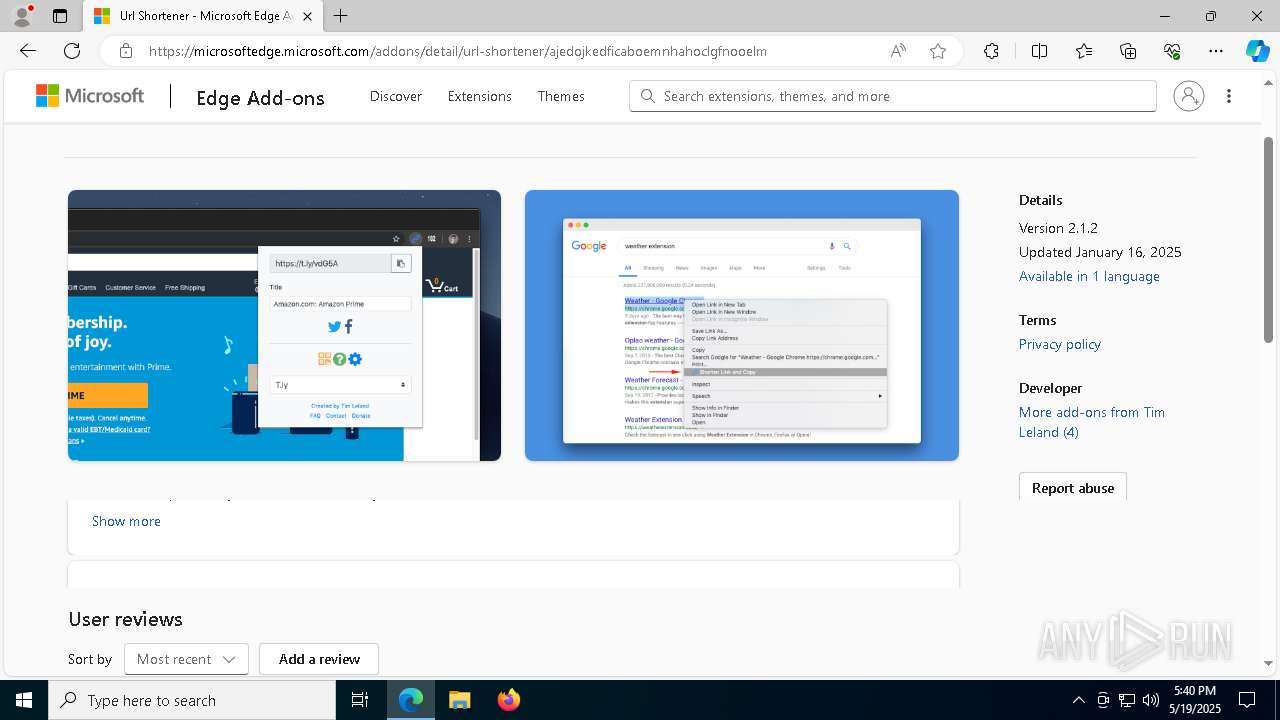Image resolution: width=1280 pixels, height=720 pixels.
Task: Open volume control in system tray
Action: (1150, 700)
